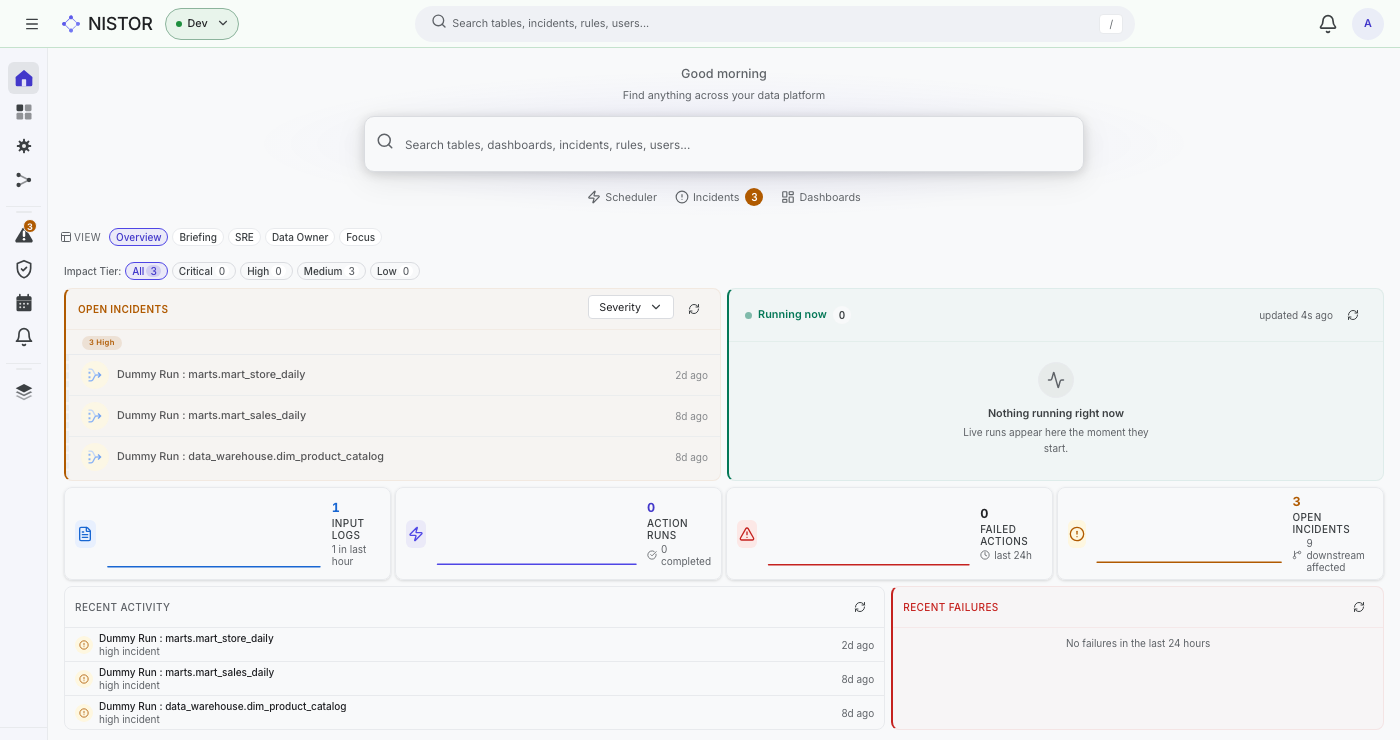Image resolution: width=1400 pixels, height=740 pixels.
Task: Filter impact tier by All
Action: point(146,271)
